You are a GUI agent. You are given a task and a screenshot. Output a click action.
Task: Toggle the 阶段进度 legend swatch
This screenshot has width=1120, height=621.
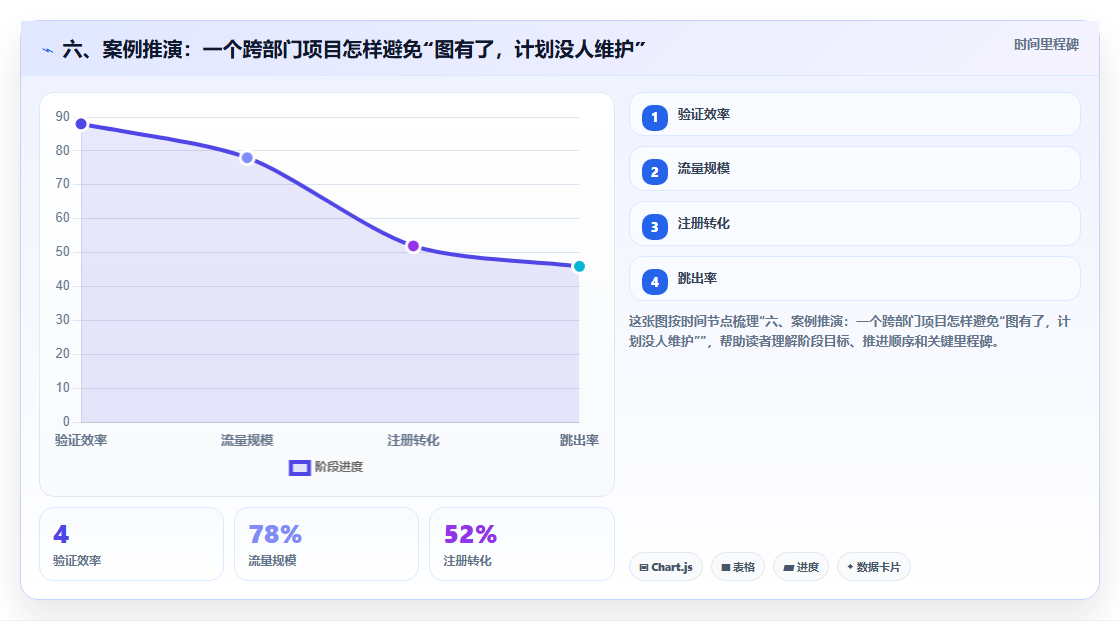click(299, 467)
